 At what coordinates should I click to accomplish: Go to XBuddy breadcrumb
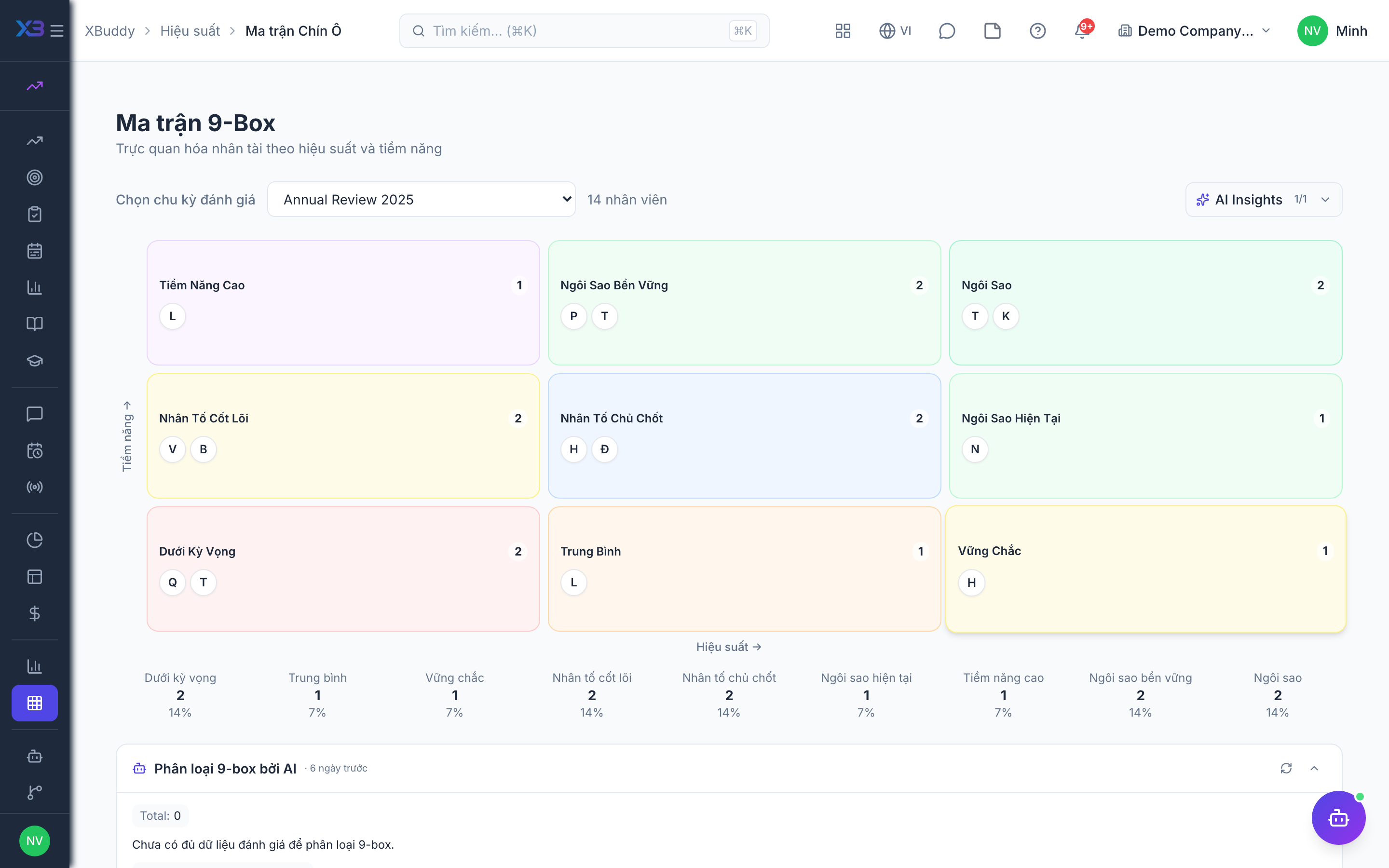pyautogui.click(x=109, y=30)
